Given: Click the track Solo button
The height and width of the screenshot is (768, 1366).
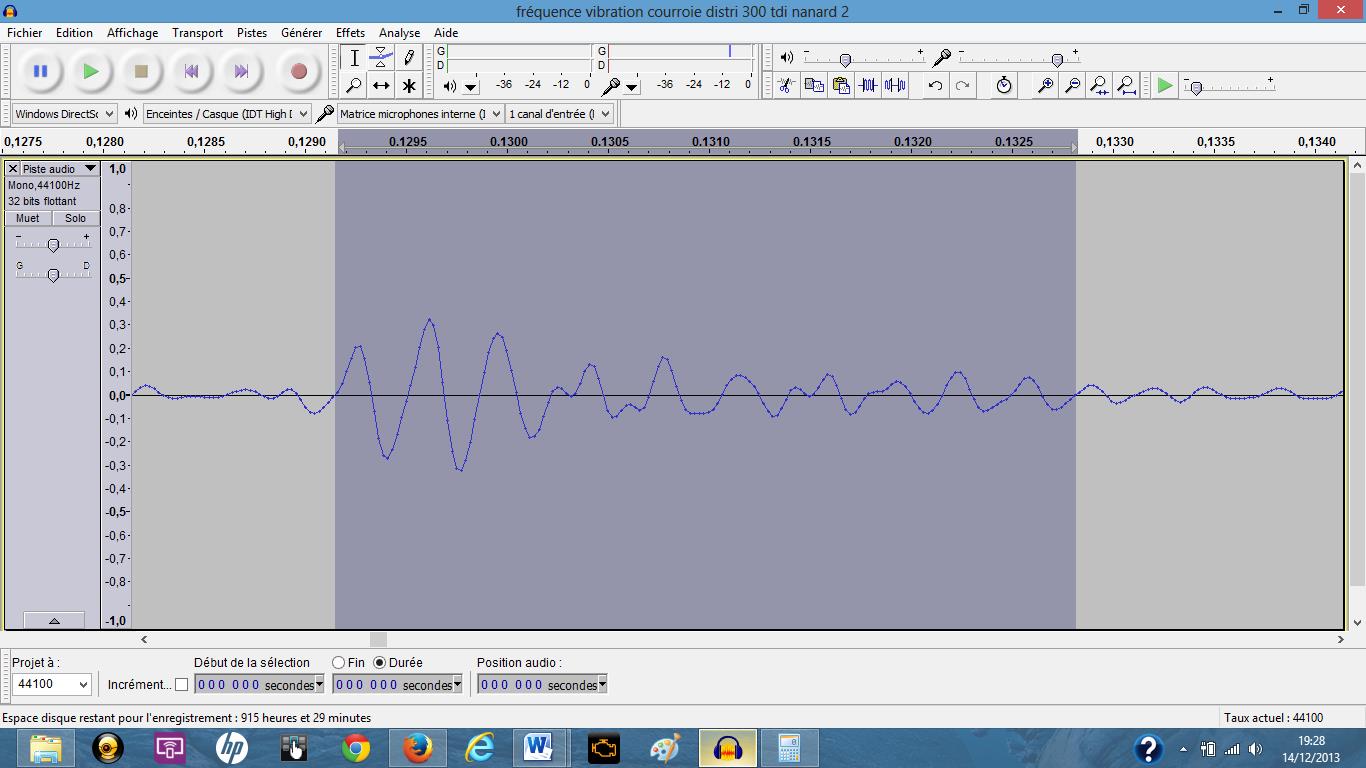Looking at the screenshot, I should (75, 218).
